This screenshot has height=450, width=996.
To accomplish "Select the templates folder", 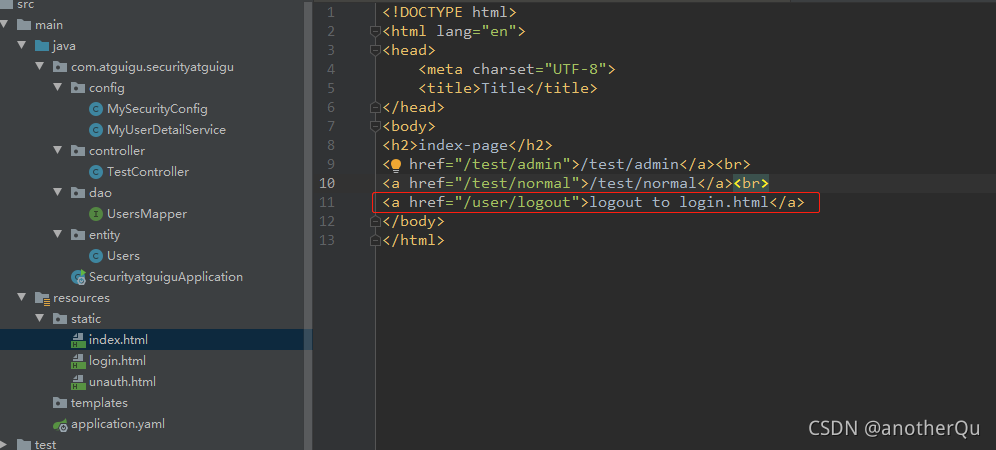I will tap(99, 403).
